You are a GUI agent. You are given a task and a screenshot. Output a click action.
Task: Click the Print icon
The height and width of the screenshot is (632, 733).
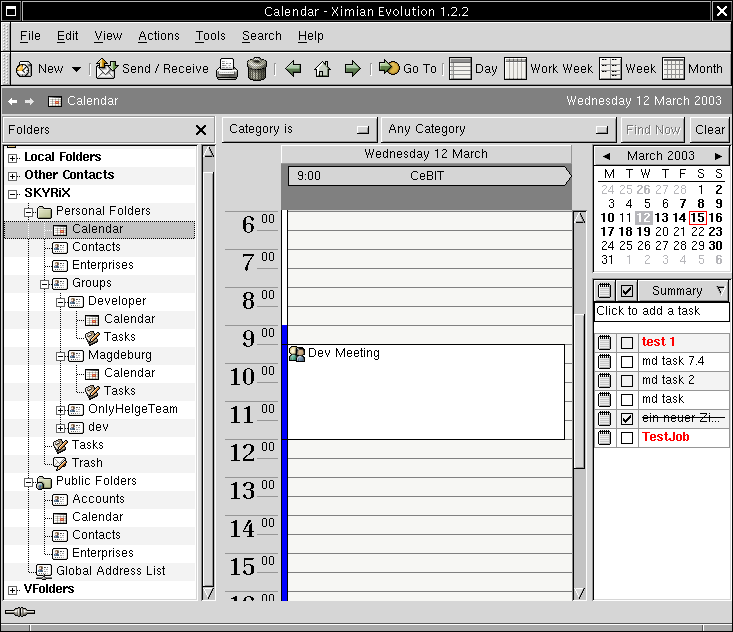click(227, 69)
